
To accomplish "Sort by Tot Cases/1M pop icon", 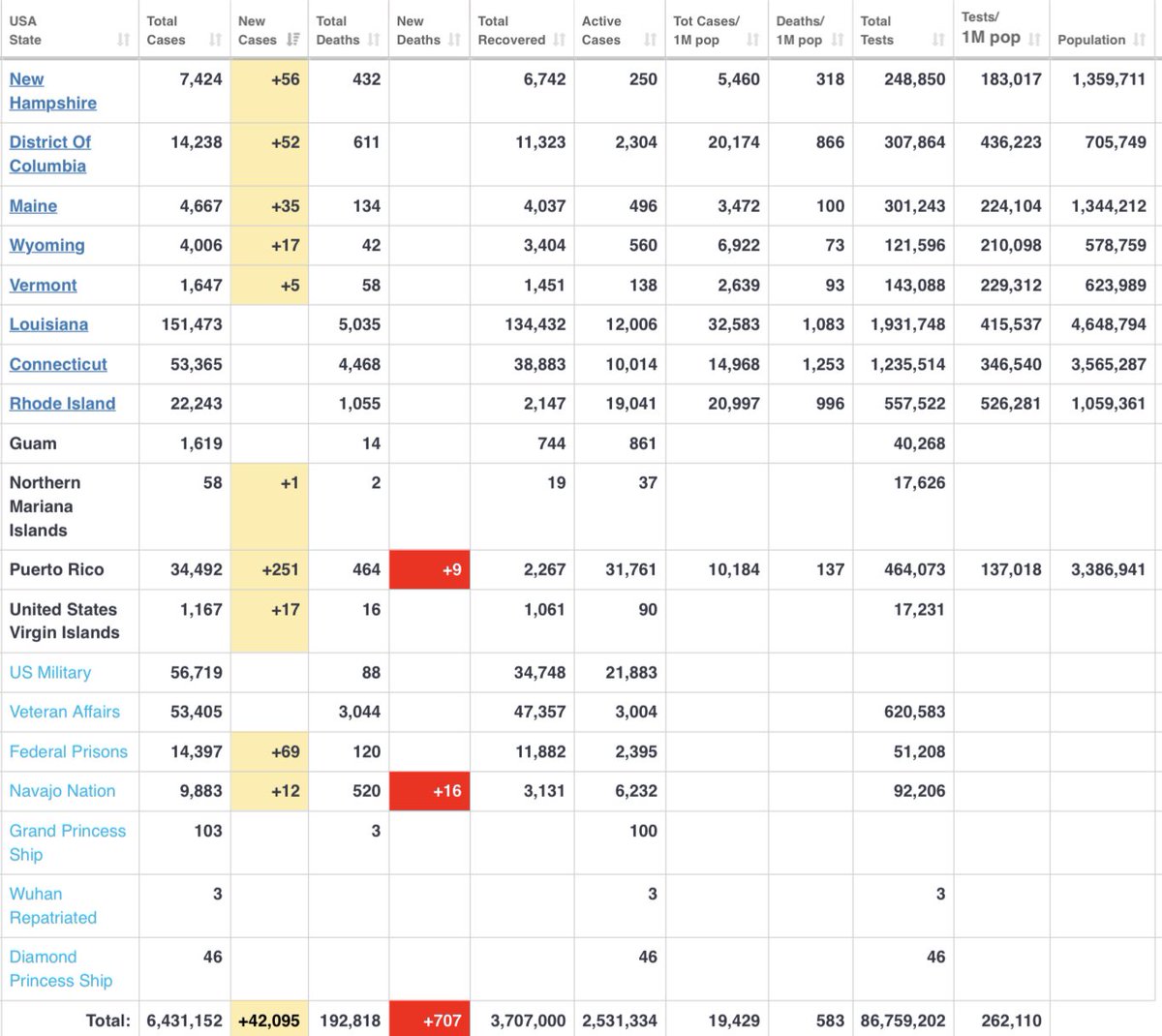I will pos(752,40).
